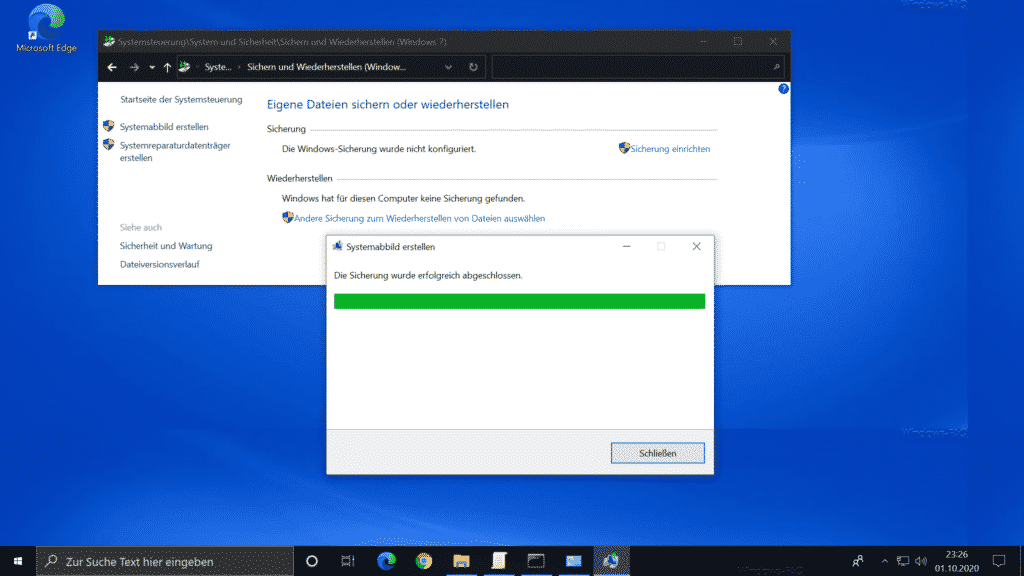The width and height of the screenshot is (1024, 576).
Task: Launch Edge from taskbar
Action: pyautogui.click(x=387, y=562)
